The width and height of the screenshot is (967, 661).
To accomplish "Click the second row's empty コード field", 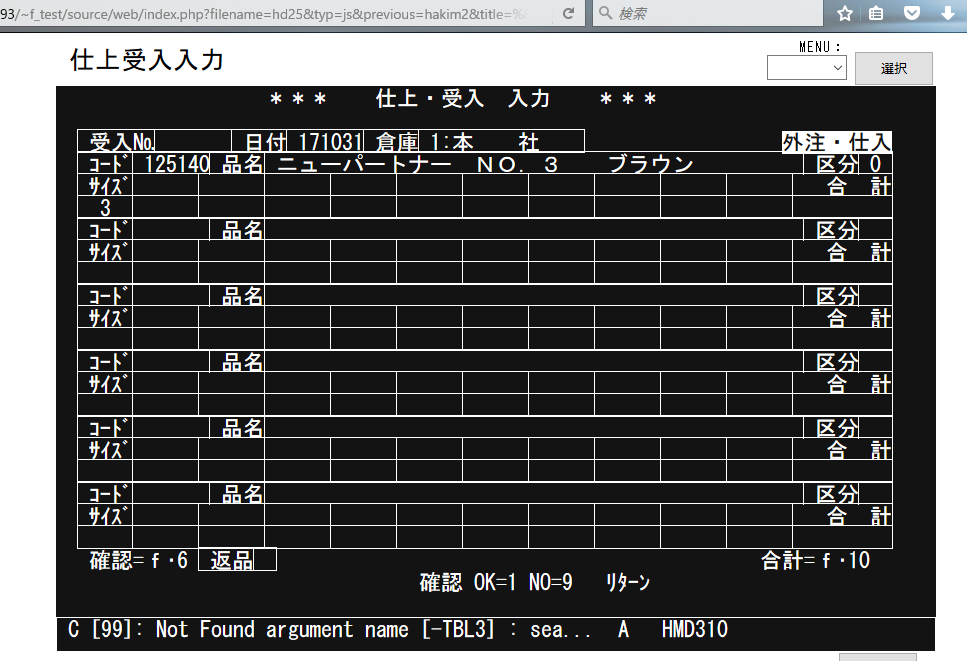I will 170,230.
